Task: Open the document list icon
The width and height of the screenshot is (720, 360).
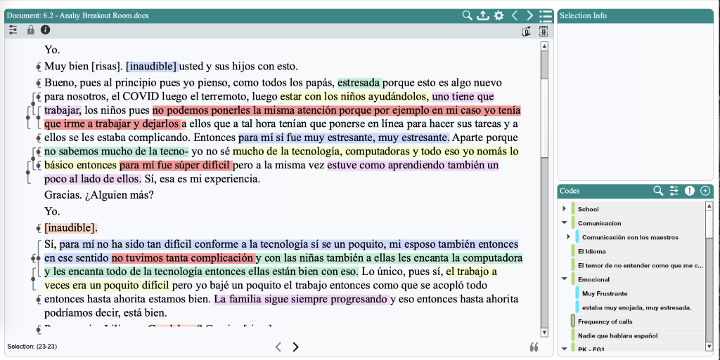Action: (x=546, y=16)
